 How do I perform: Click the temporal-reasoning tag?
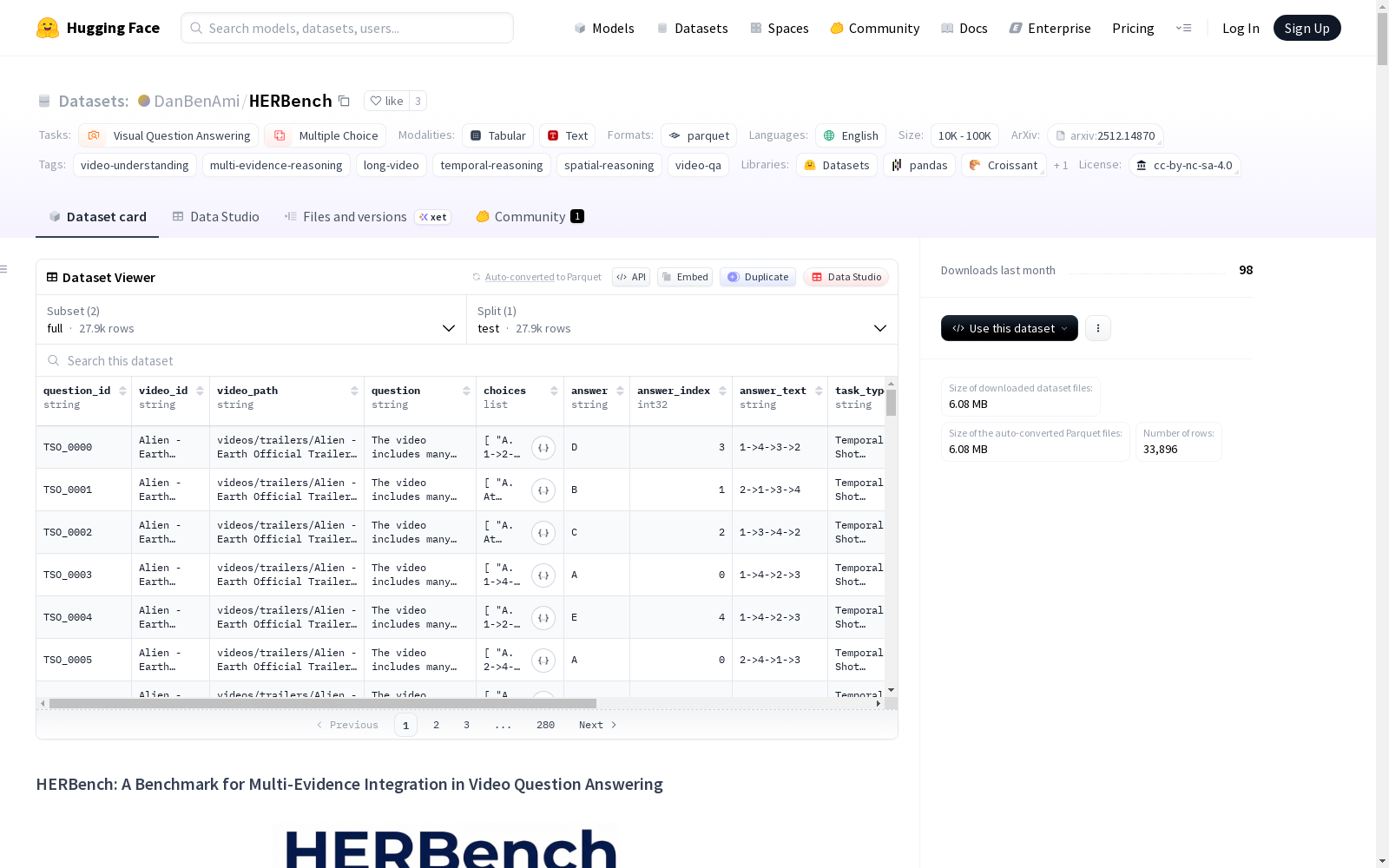pyautogui.click(x=491, y=165)
